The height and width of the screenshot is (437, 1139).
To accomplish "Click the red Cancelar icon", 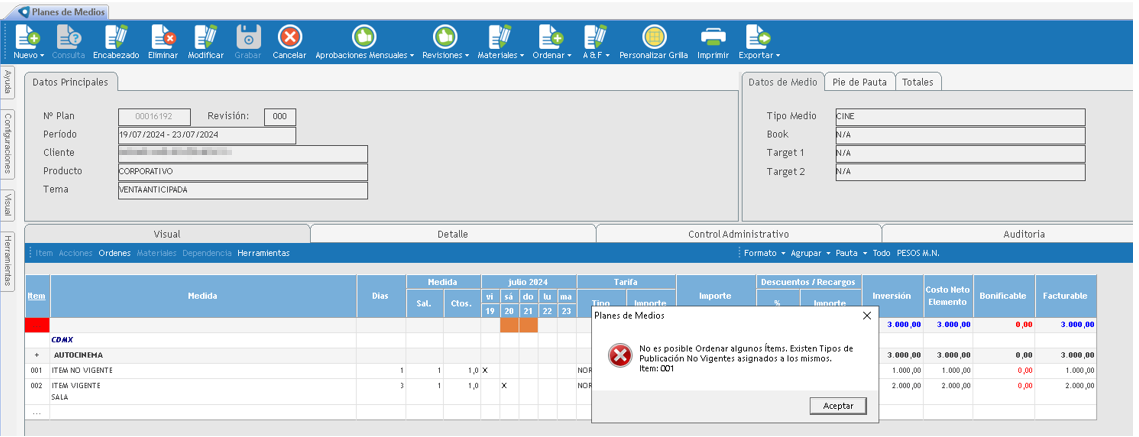I will click(289, 36).
